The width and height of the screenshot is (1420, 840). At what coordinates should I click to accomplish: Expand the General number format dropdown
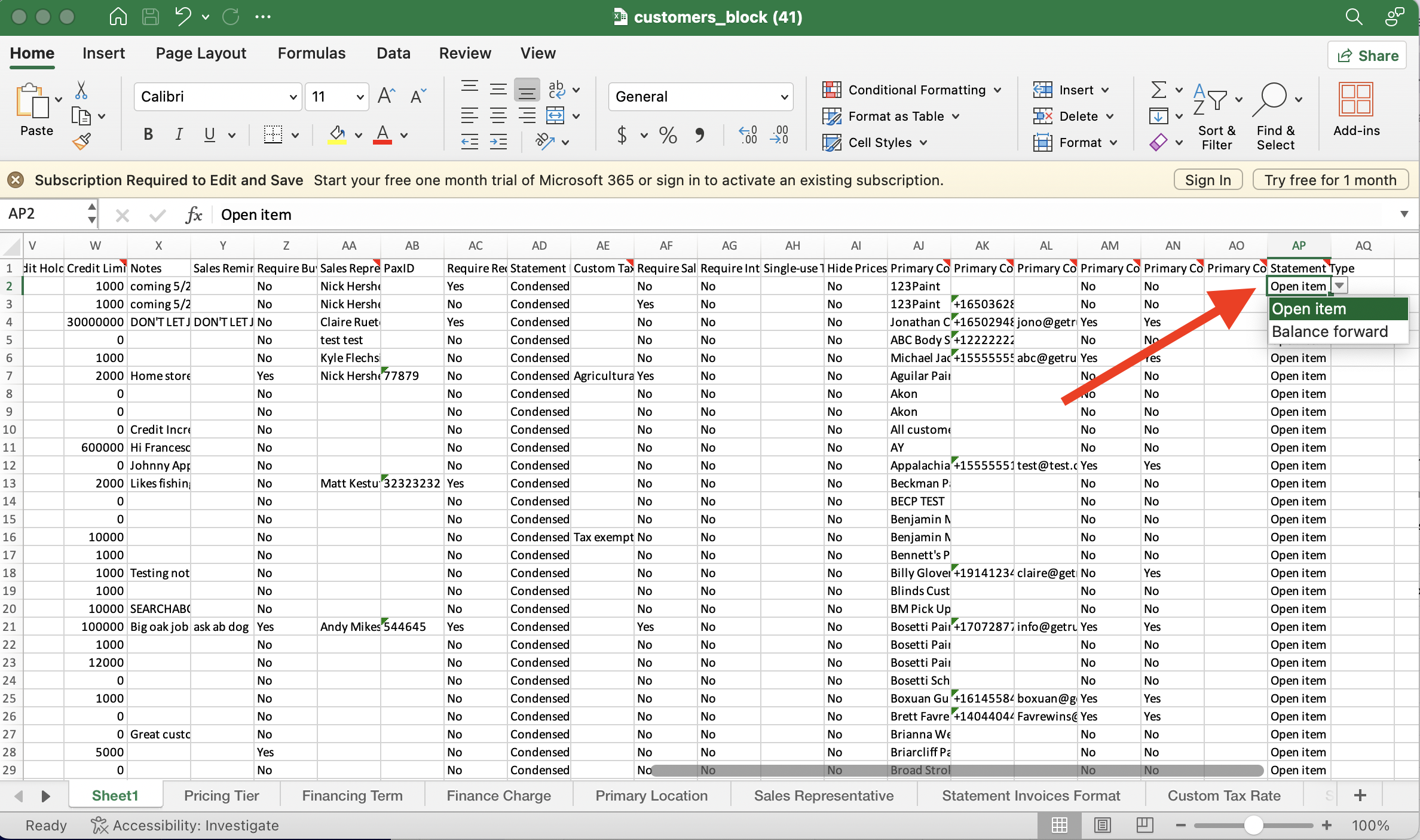click(700, 97)
